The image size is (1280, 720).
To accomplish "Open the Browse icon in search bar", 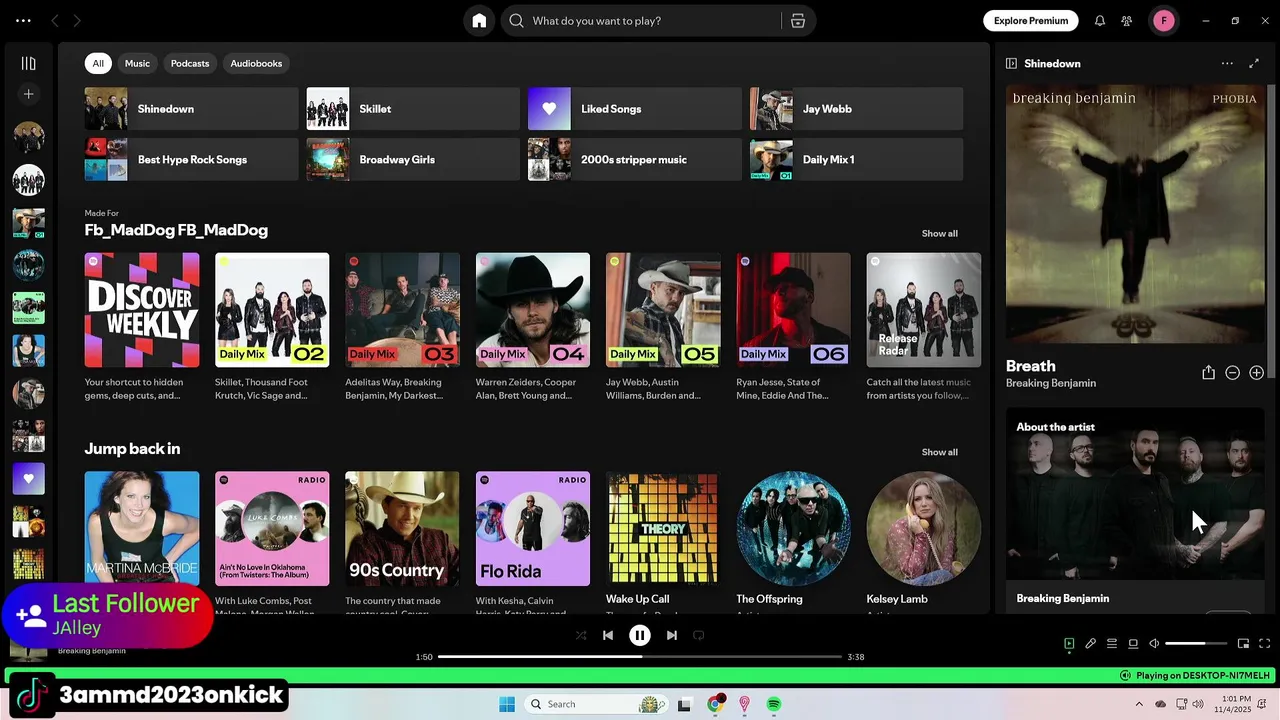I will point(798,21).
